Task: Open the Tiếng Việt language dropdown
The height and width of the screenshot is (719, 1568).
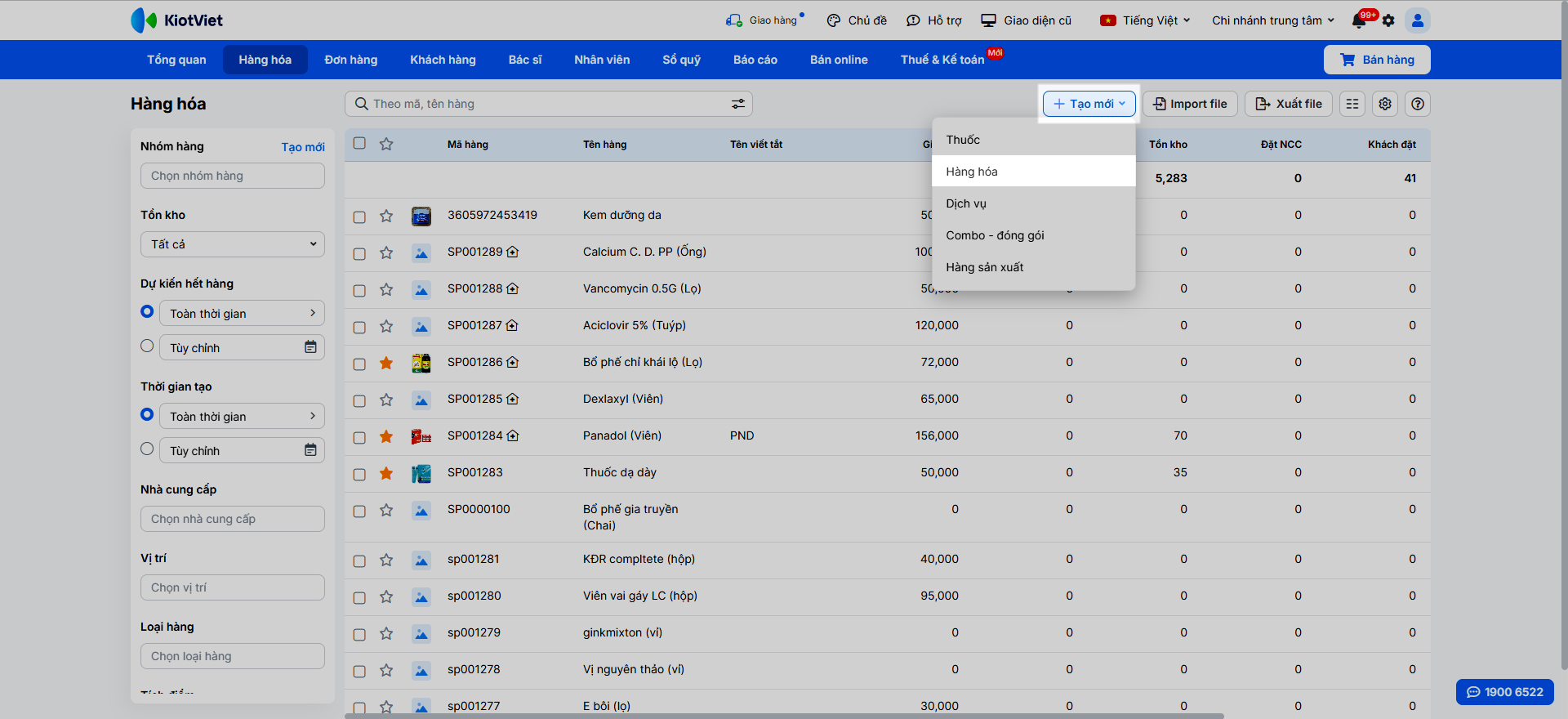Action: coord(1146,20)
